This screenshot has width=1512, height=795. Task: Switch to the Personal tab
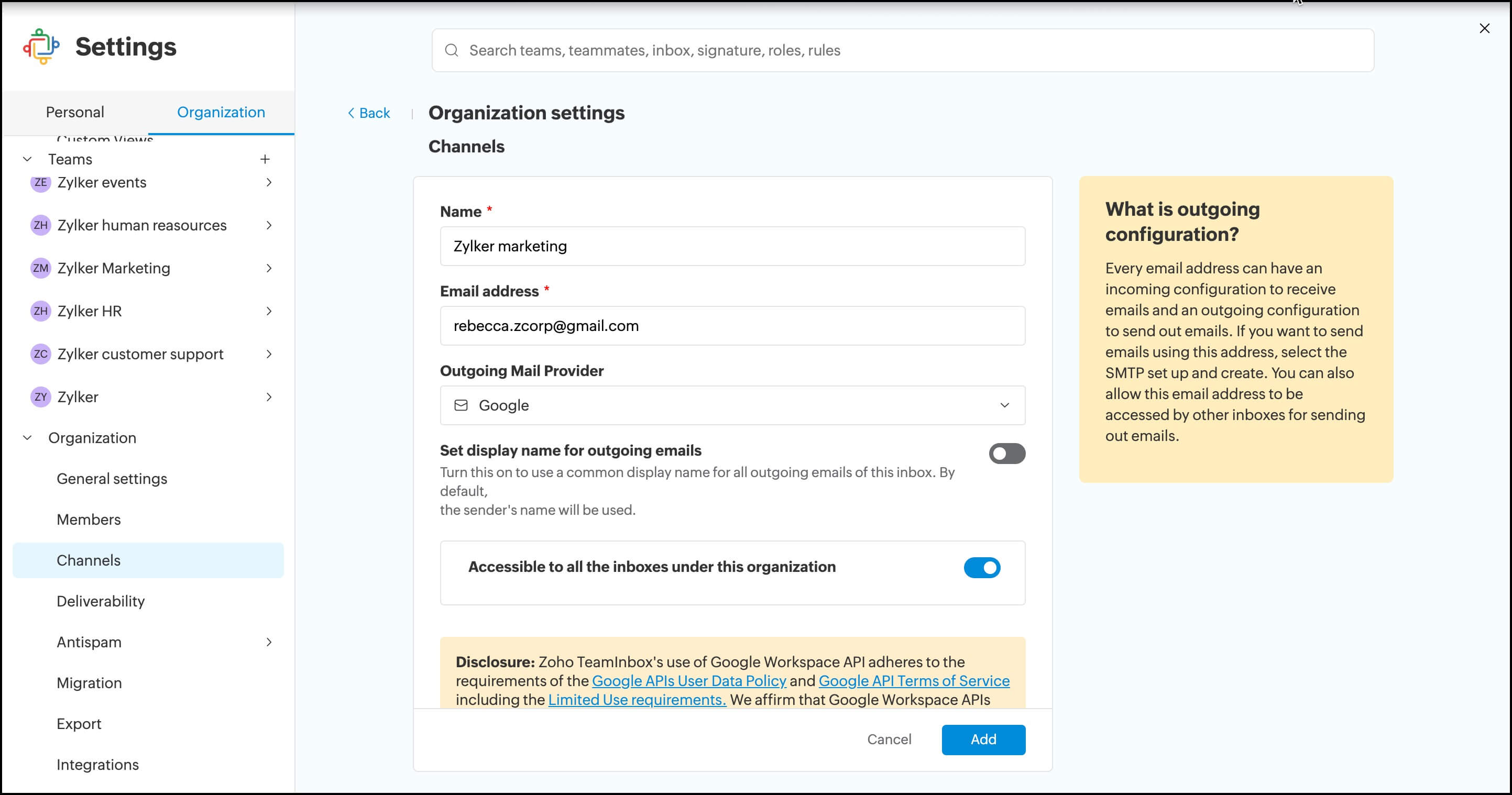pos(74,112)
